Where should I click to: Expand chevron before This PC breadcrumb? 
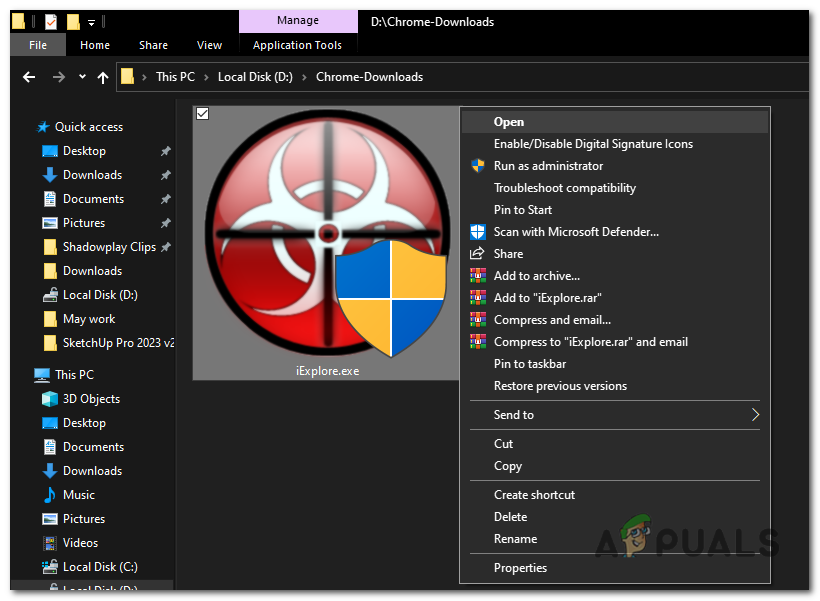(x=144, y=77)
